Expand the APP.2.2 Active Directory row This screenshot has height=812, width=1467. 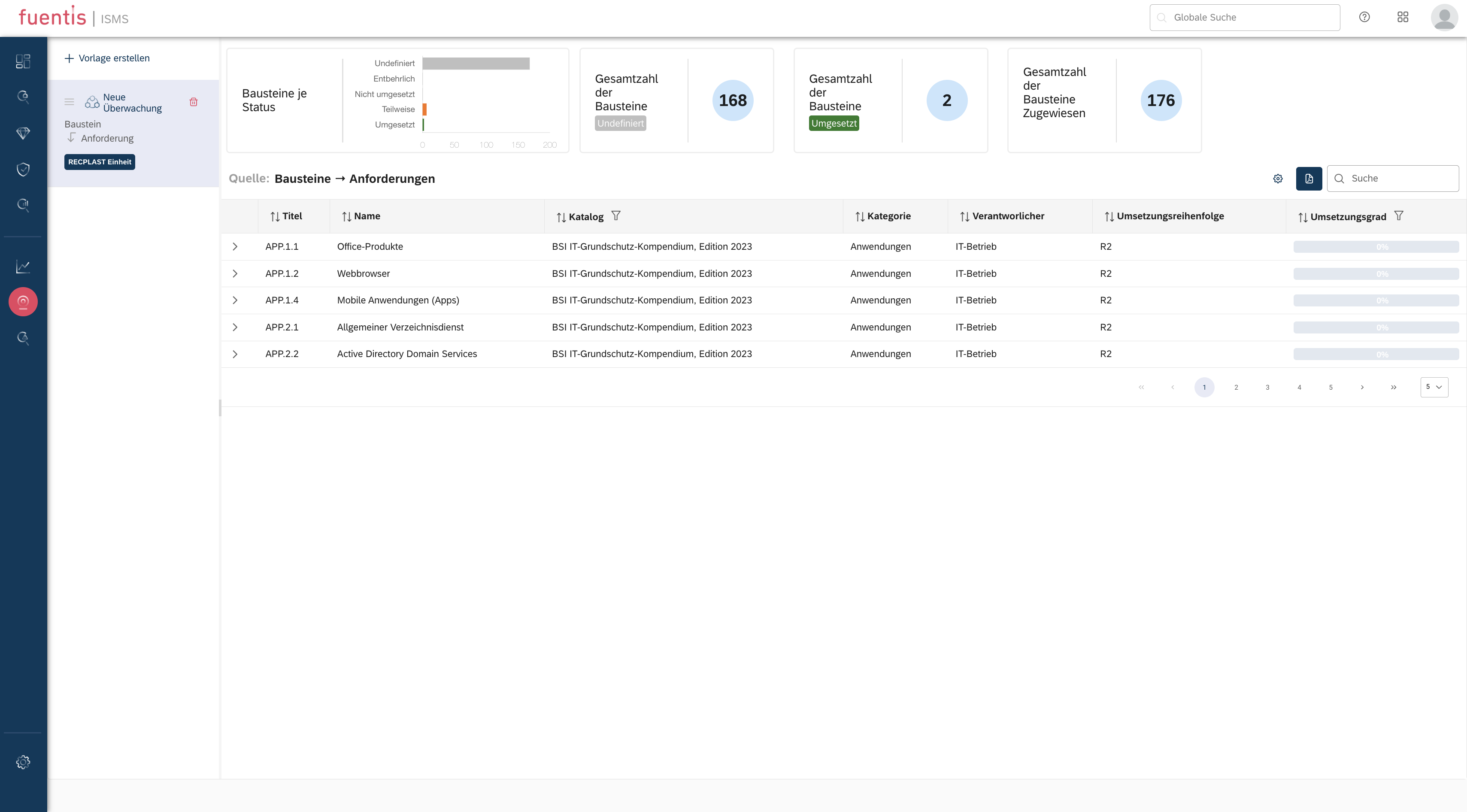point(235,354)
